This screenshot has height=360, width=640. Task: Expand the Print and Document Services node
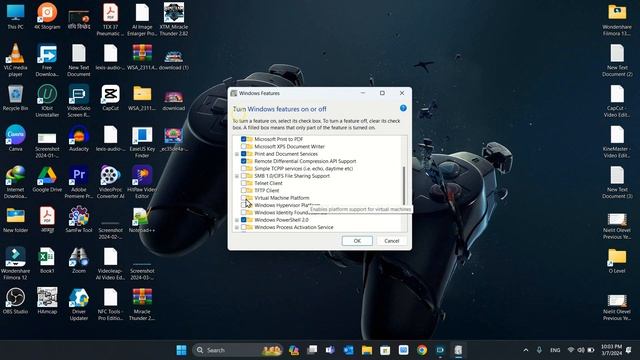[237, 154]
